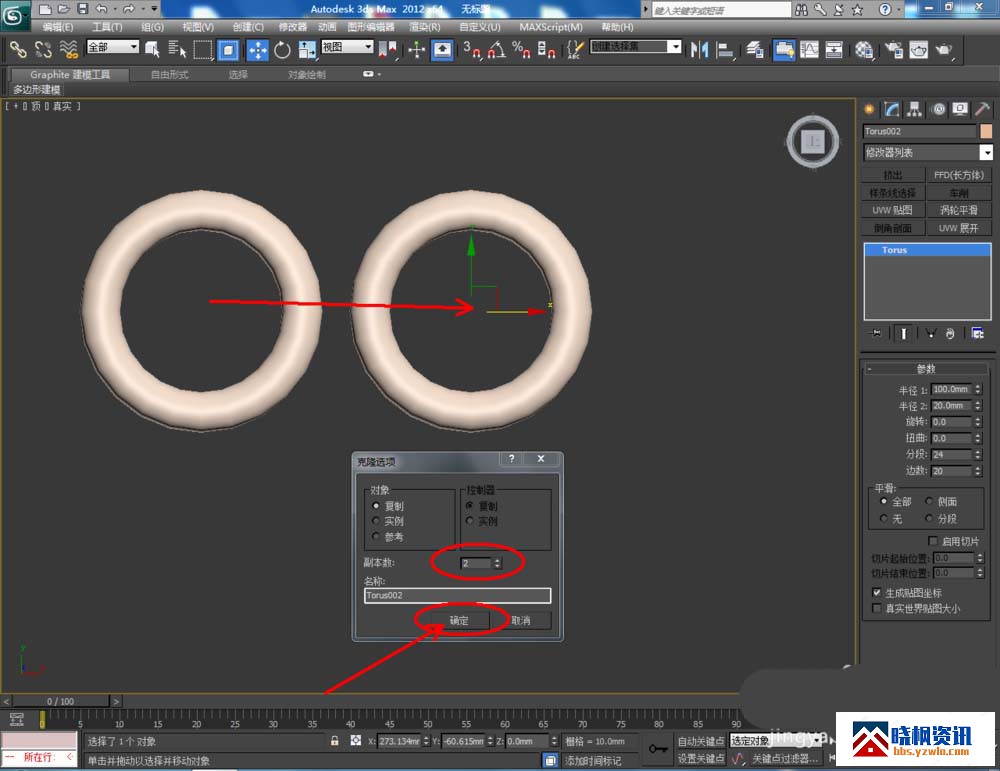Open the Material Editor icon

tap(864, 49)
